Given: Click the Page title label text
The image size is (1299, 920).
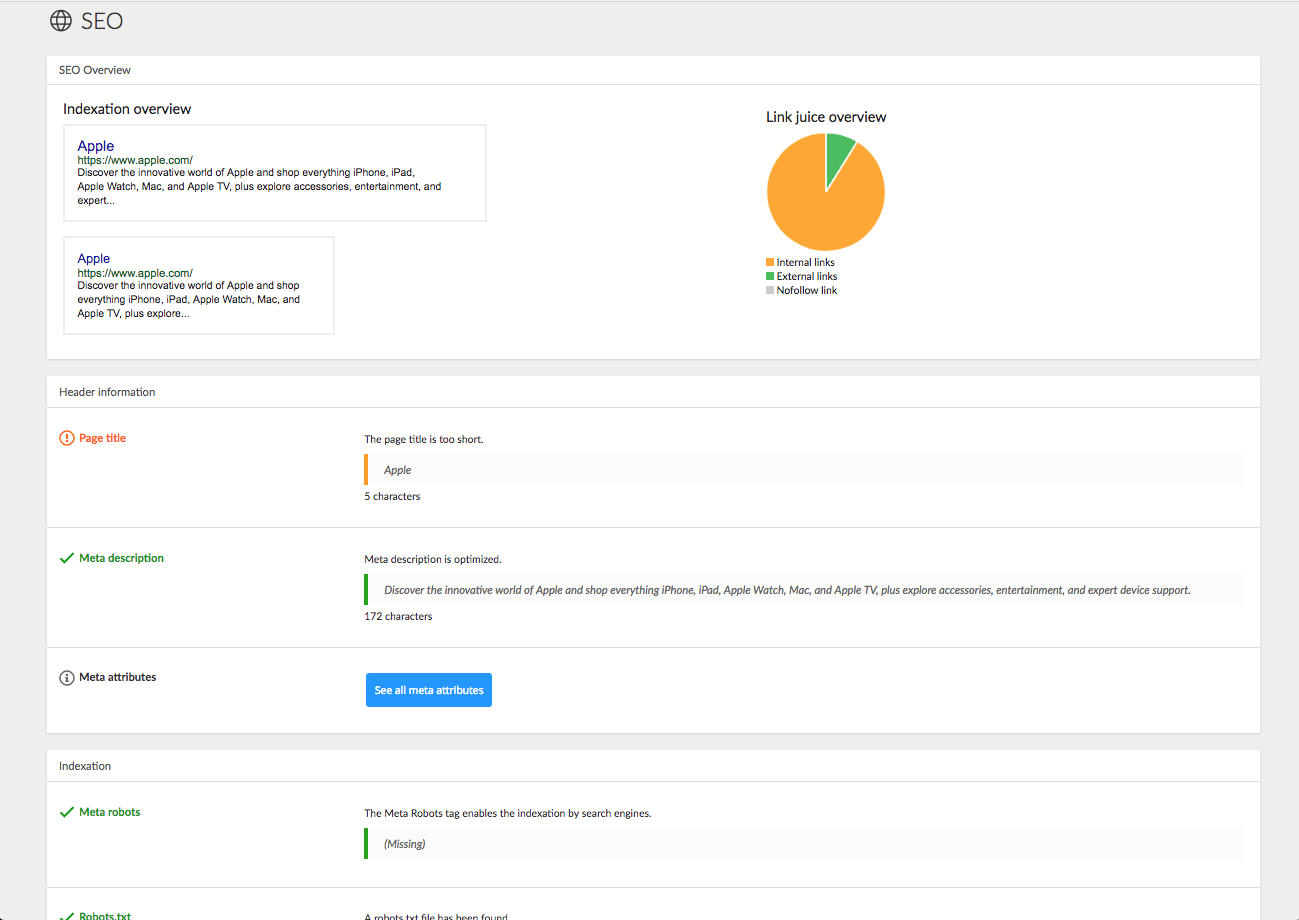Looking at the screenshot, I should click(102, 438).
